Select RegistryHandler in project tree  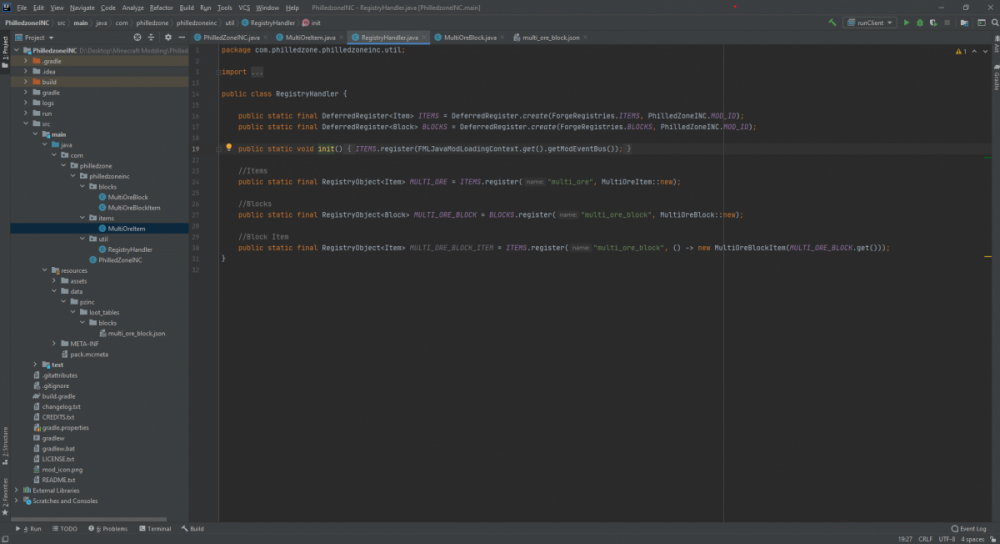pos(129,249)
